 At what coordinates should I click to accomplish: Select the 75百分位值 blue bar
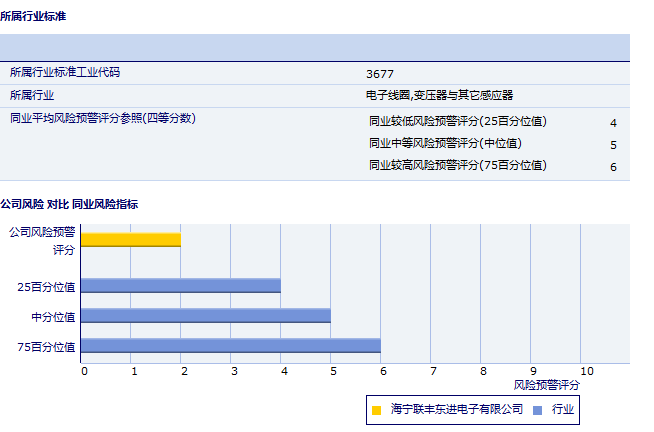231,346
